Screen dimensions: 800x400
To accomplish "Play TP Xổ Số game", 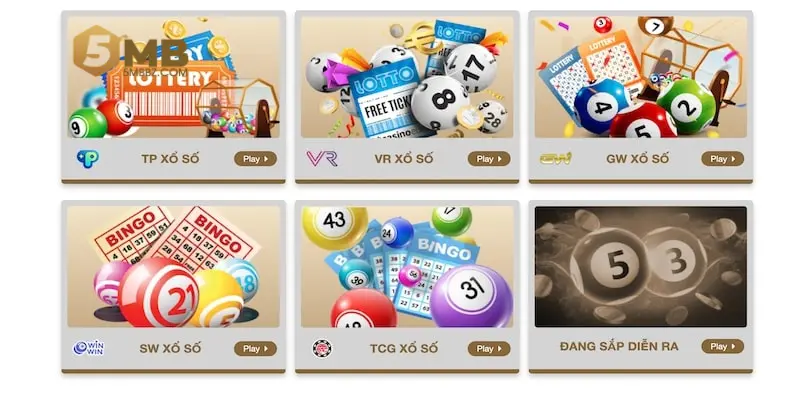I will (x=255, y=159).
